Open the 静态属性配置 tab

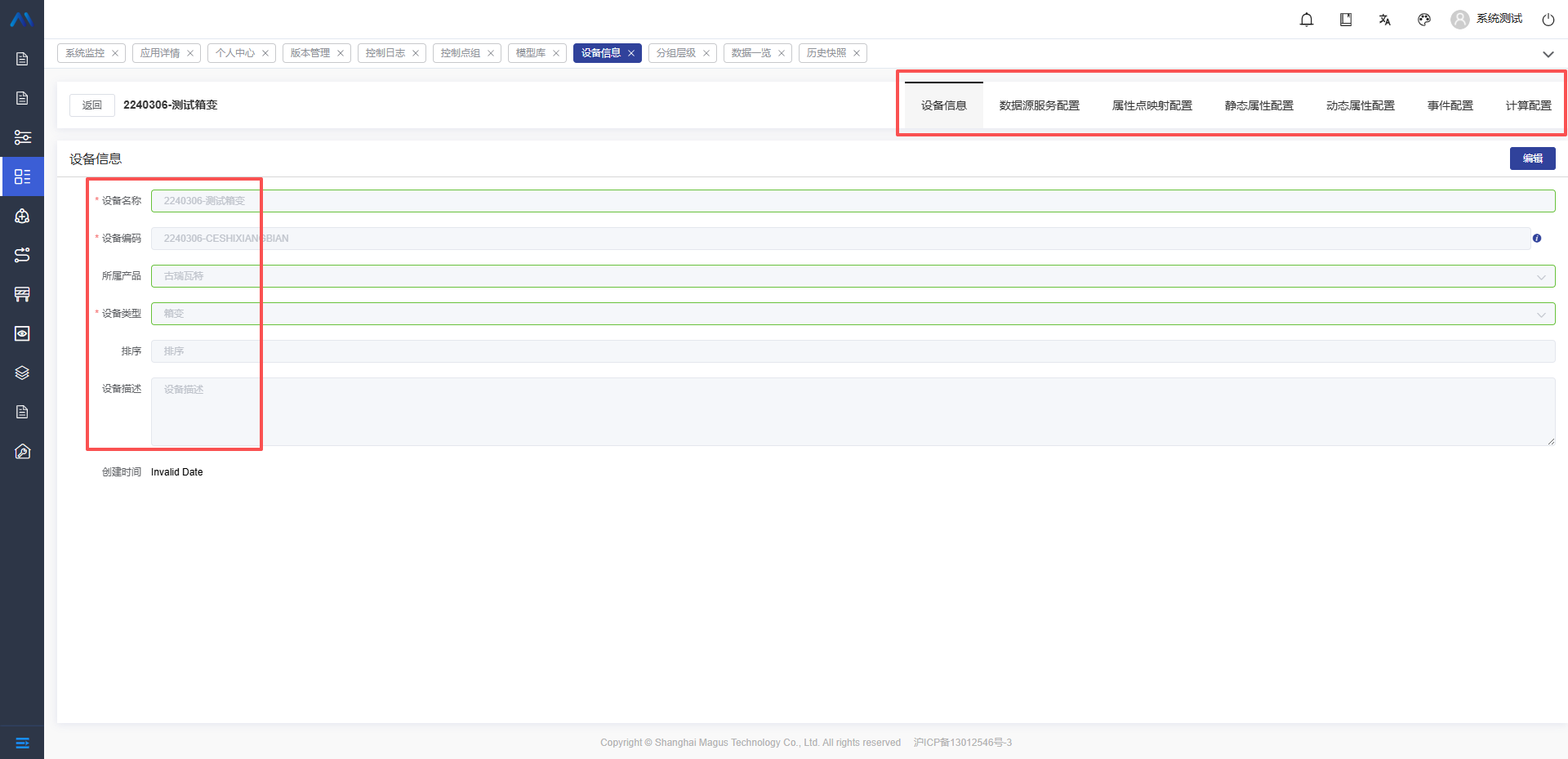(x=1258, y=105)
